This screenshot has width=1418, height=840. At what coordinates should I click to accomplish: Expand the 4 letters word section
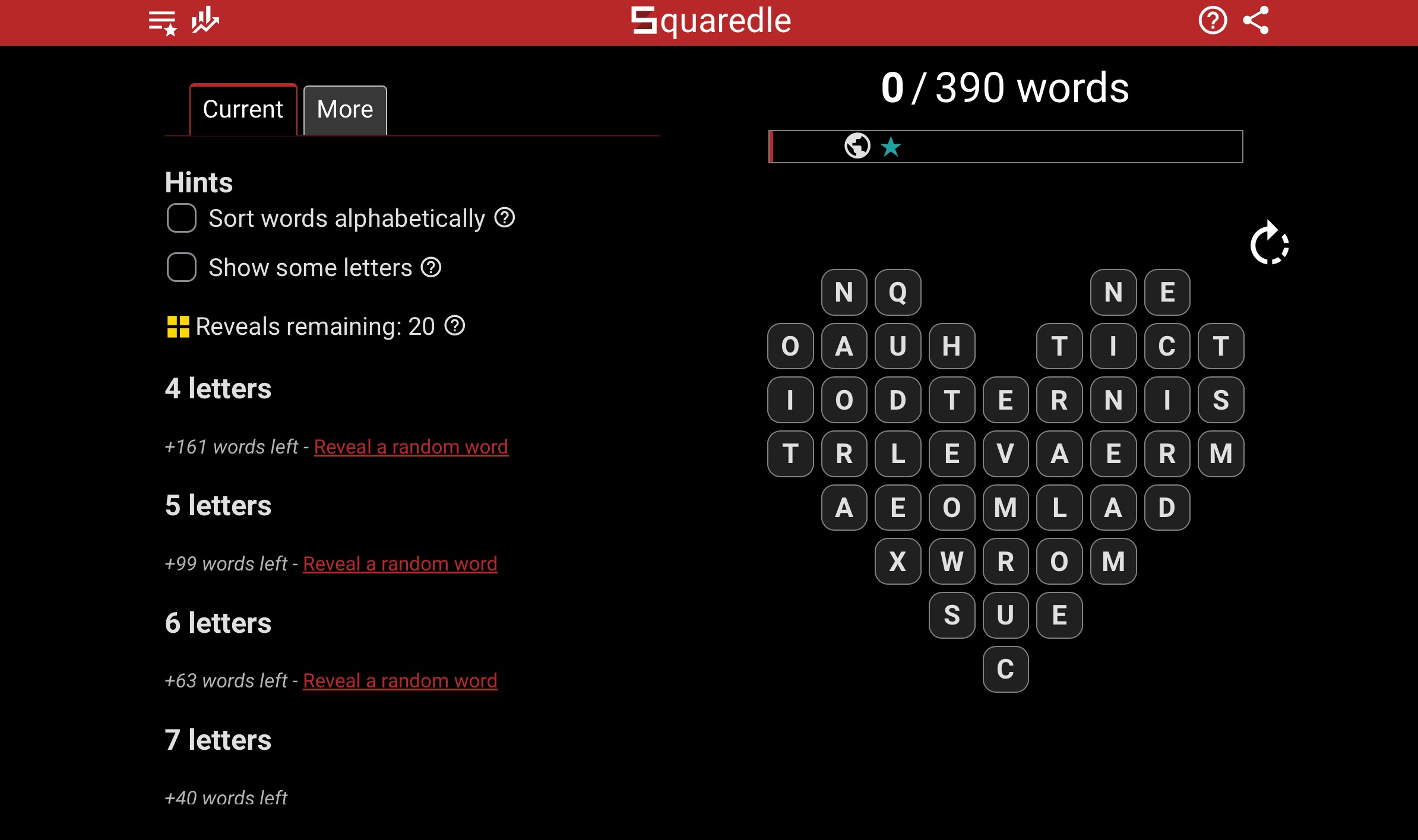tap(217, 388)
